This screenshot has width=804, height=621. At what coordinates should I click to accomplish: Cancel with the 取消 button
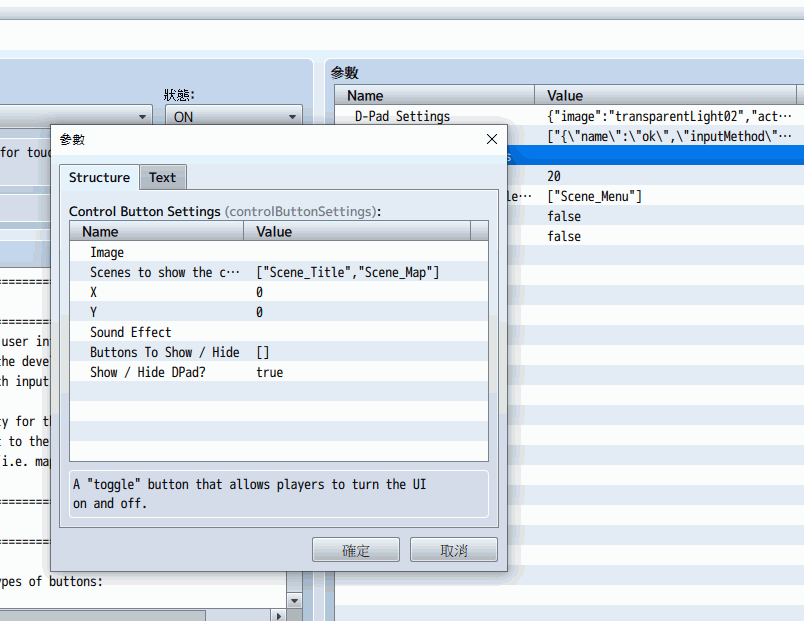(454, 550)
